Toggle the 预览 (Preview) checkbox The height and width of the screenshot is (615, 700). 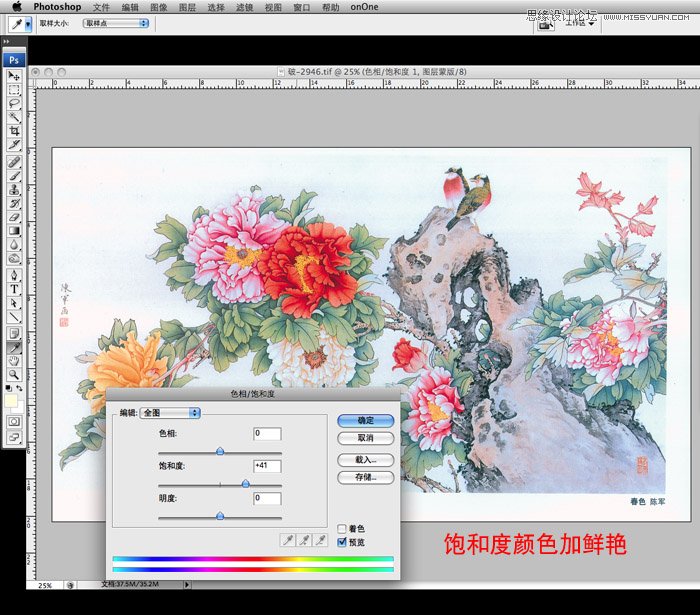342,542
